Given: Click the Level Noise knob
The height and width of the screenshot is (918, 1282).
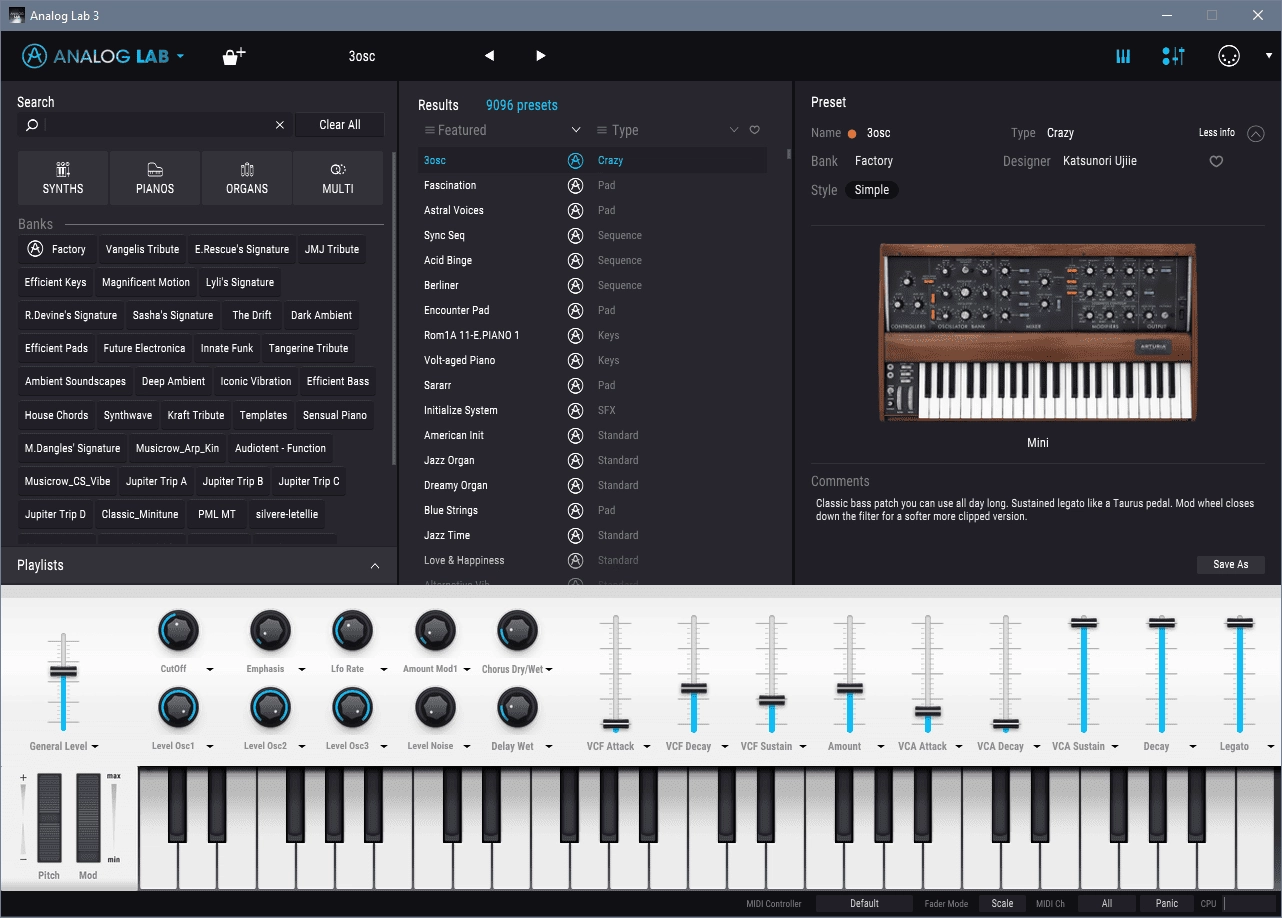Looking at the screenshot, I should click(435, 708).
